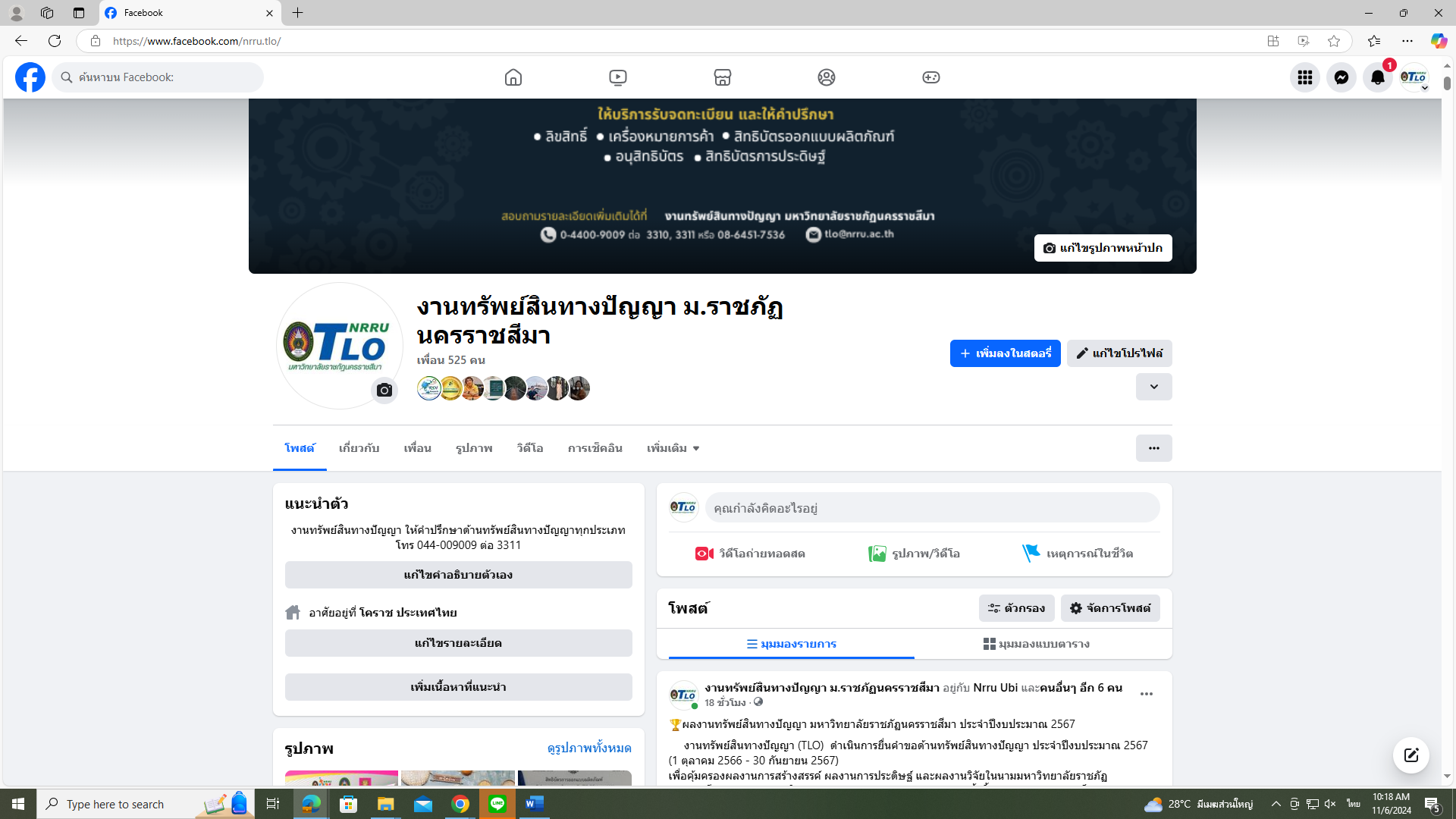The image size is (1456, 819).
Task: Open the Video (Watch) tab icon
Action: (617, 77)
